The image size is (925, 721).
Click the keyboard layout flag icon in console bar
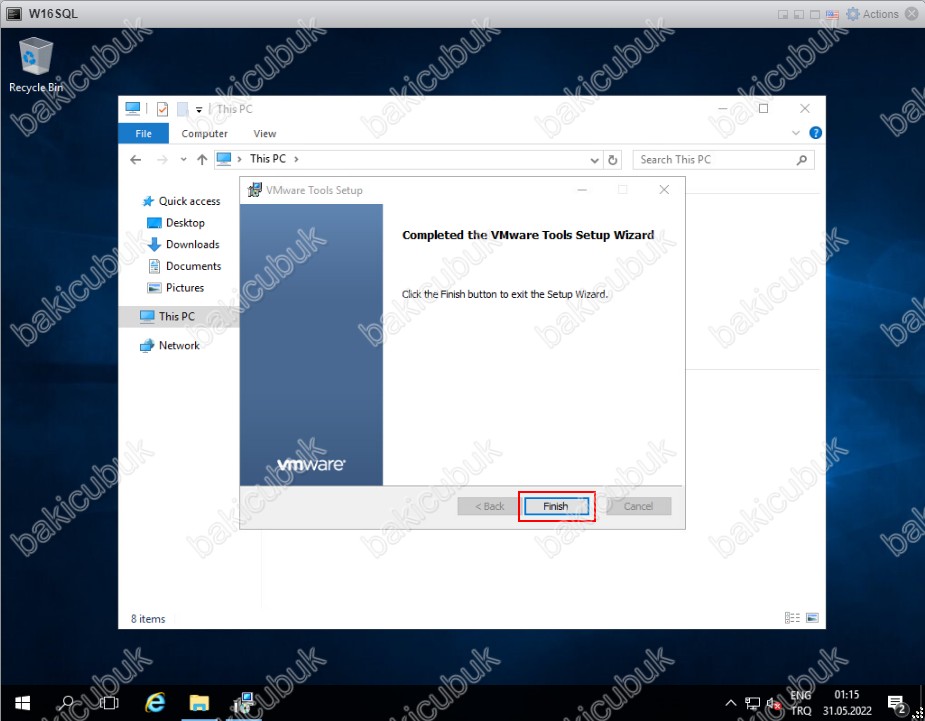[x=832, y=14]
